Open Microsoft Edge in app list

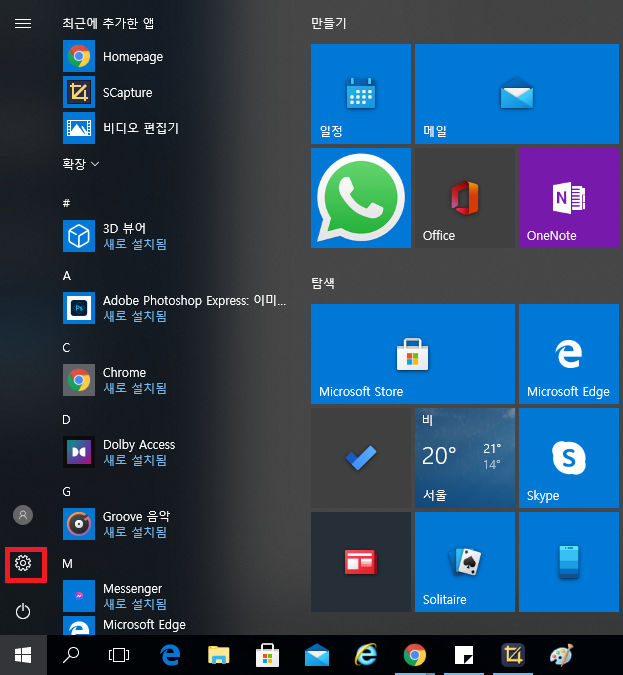tap(124, 625)
